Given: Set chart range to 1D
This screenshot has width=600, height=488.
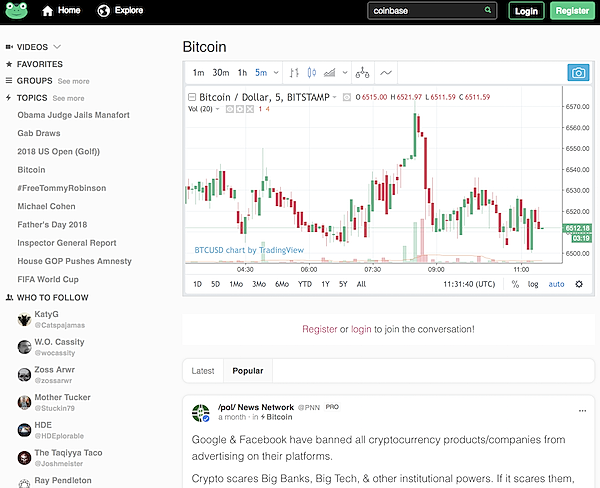Looking at the screenshot, I should pos(197,284).
